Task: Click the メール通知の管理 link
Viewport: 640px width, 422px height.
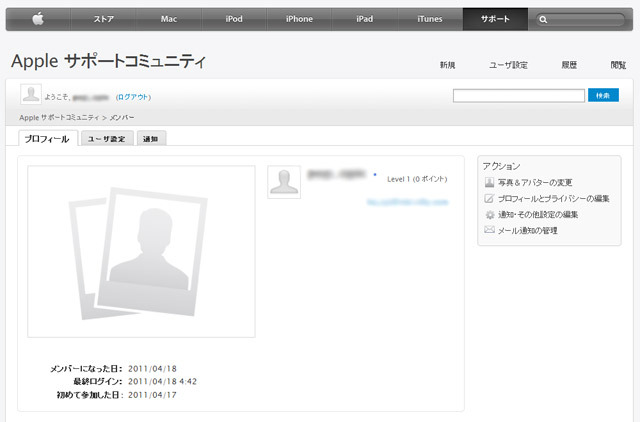Action: tap(527, 230)
